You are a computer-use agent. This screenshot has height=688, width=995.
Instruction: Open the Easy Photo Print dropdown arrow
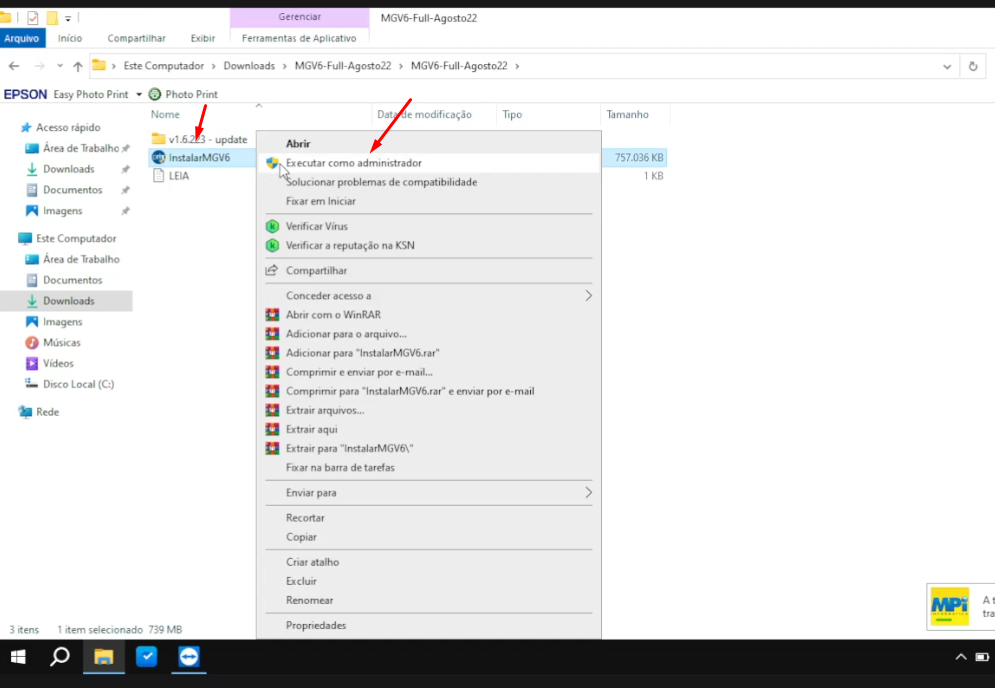[139, 95]
